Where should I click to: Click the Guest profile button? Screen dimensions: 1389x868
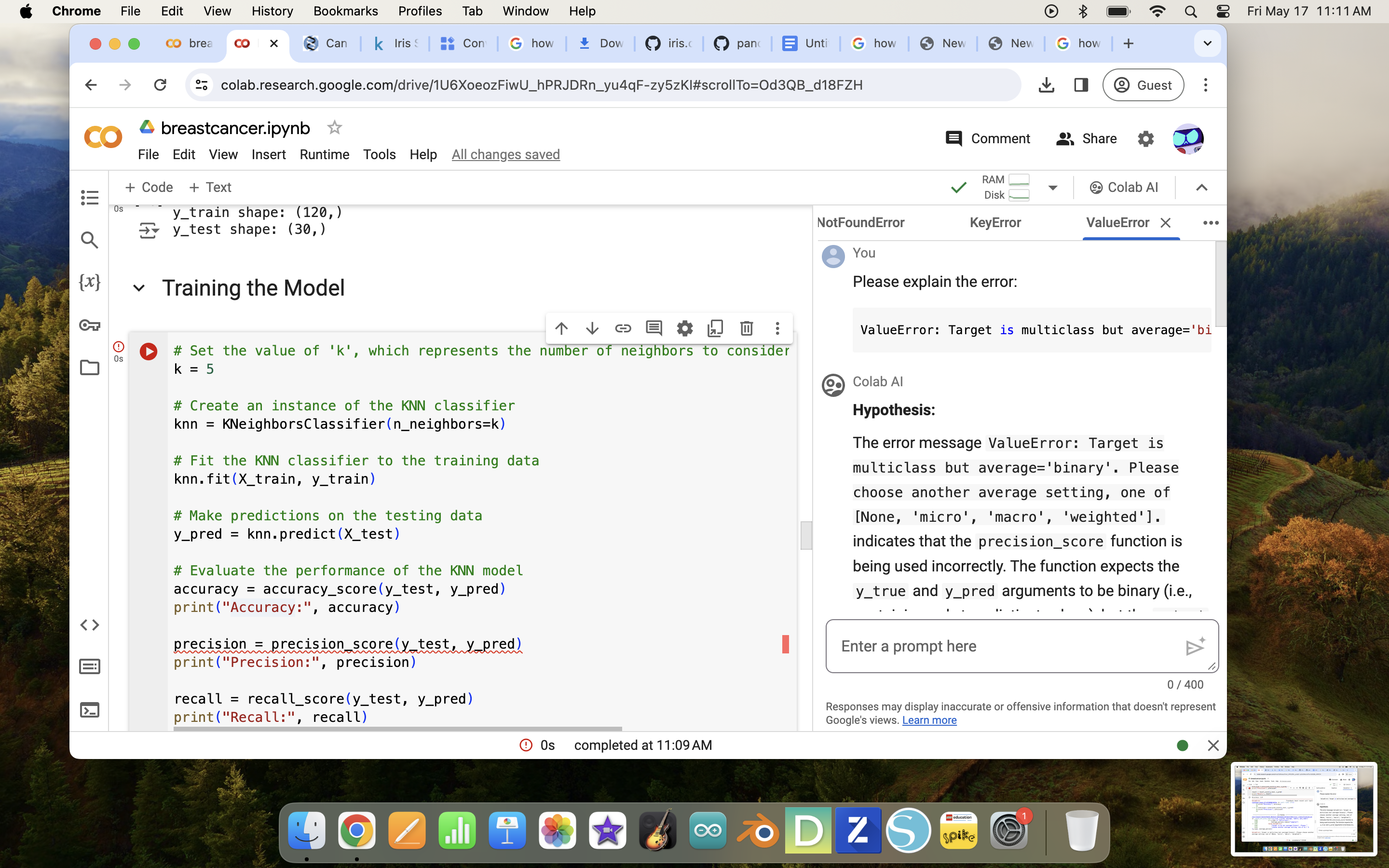point(1143,85)
